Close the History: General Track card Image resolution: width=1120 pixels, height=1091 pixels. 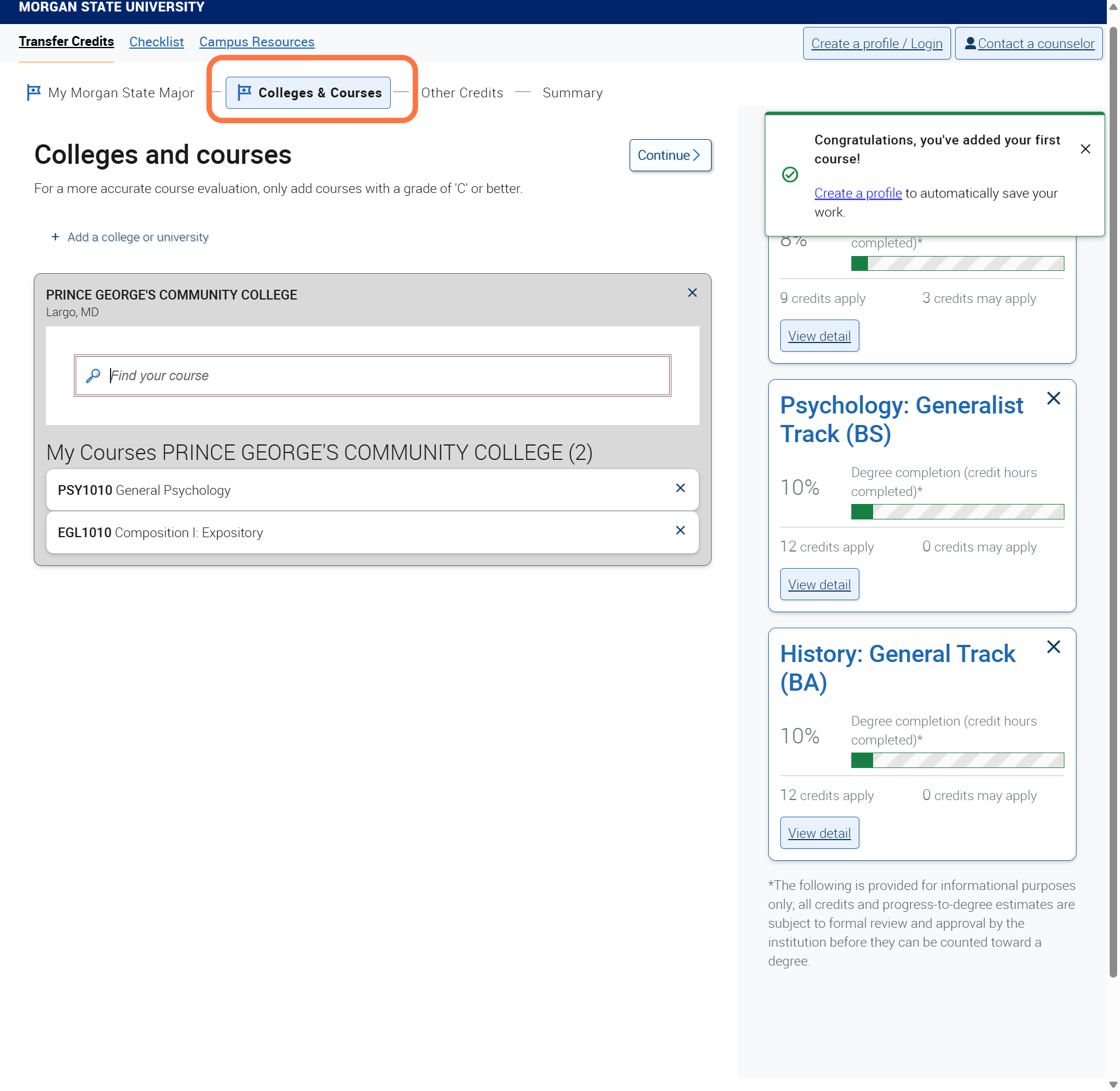click(x=1053, y=647)
